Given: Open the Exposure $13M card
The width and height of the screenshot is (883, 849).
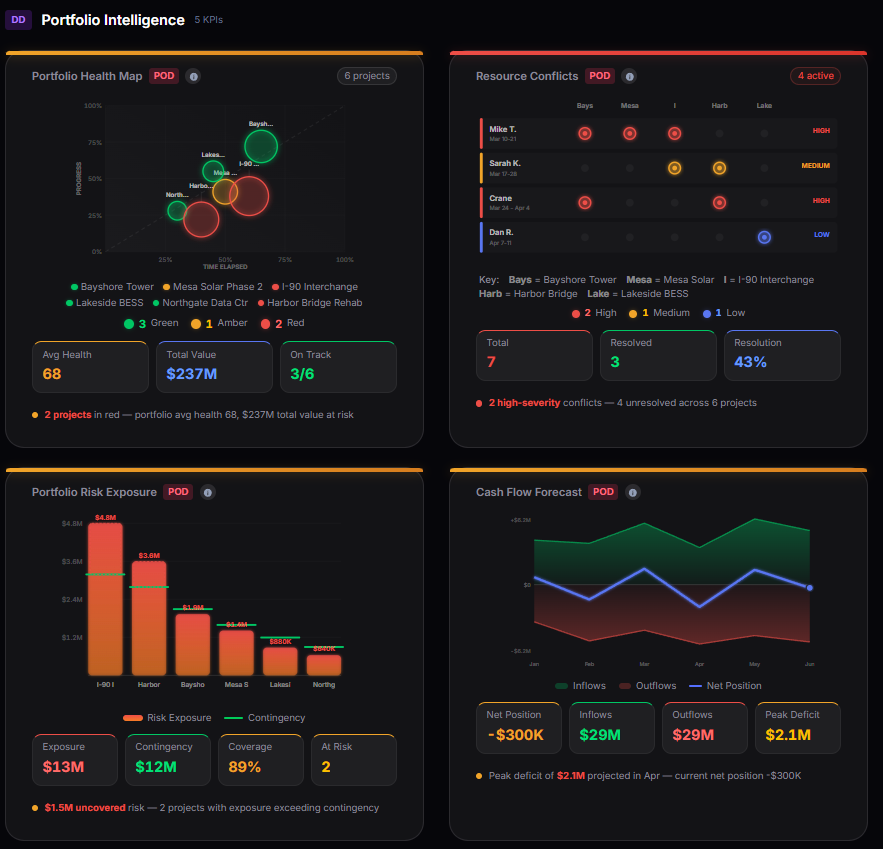Looking at the screenshot, I should click(75, 759).
